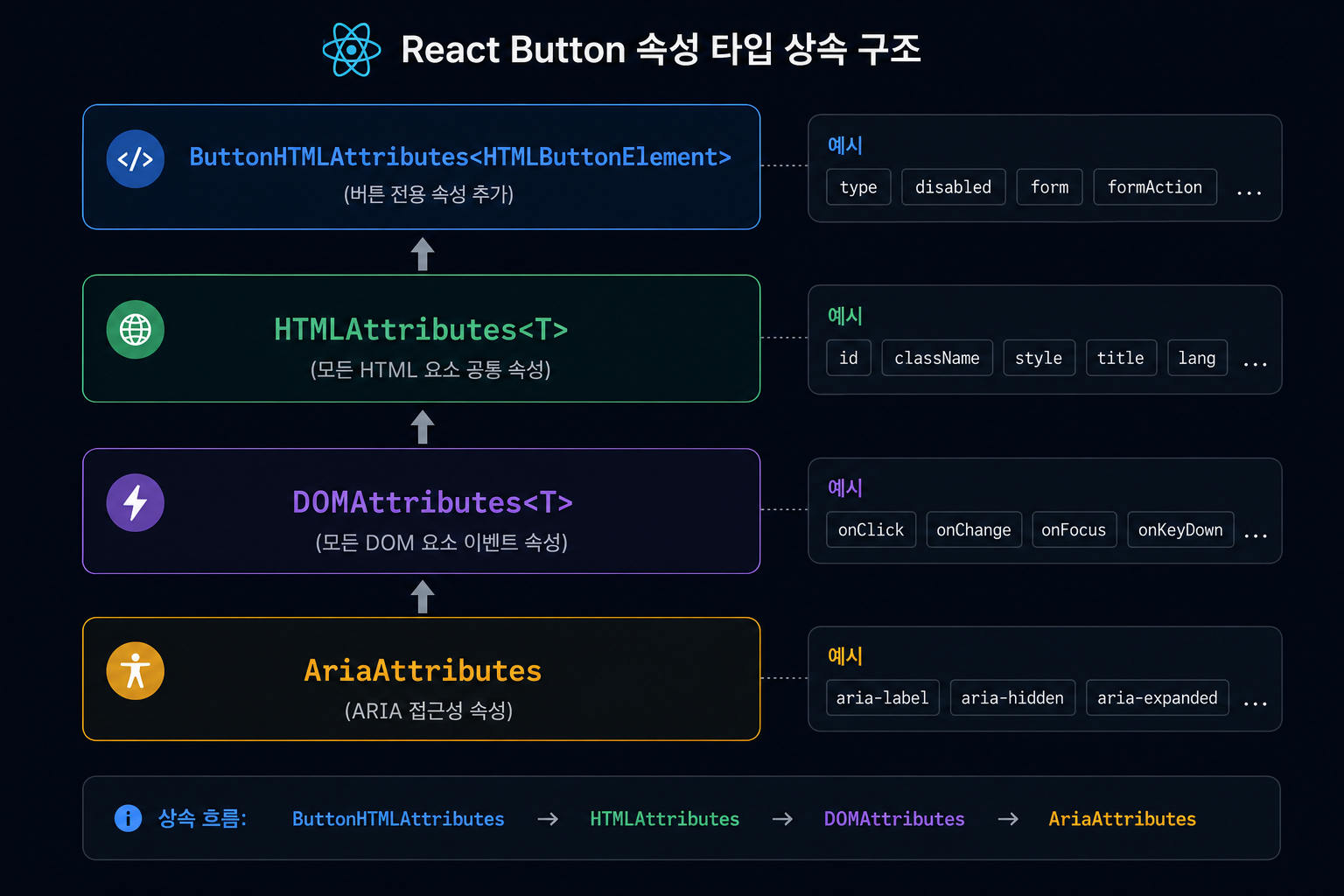The width and height of the screenshot is (1344, 896).
Task: Select the 'aria-expanded' chip
Action: pos(1158,697)
